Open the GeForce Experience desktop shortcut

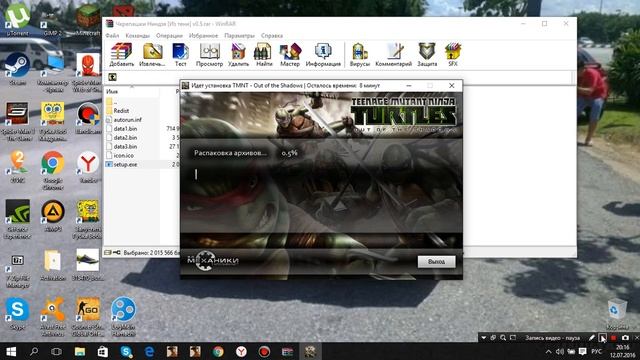point(18,219)
